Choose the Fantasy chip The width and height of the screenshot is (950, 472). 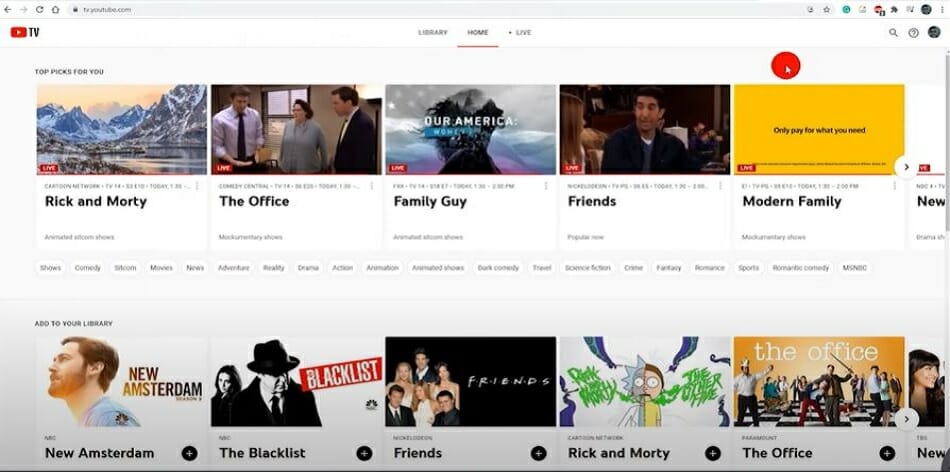tap(669, 268)
